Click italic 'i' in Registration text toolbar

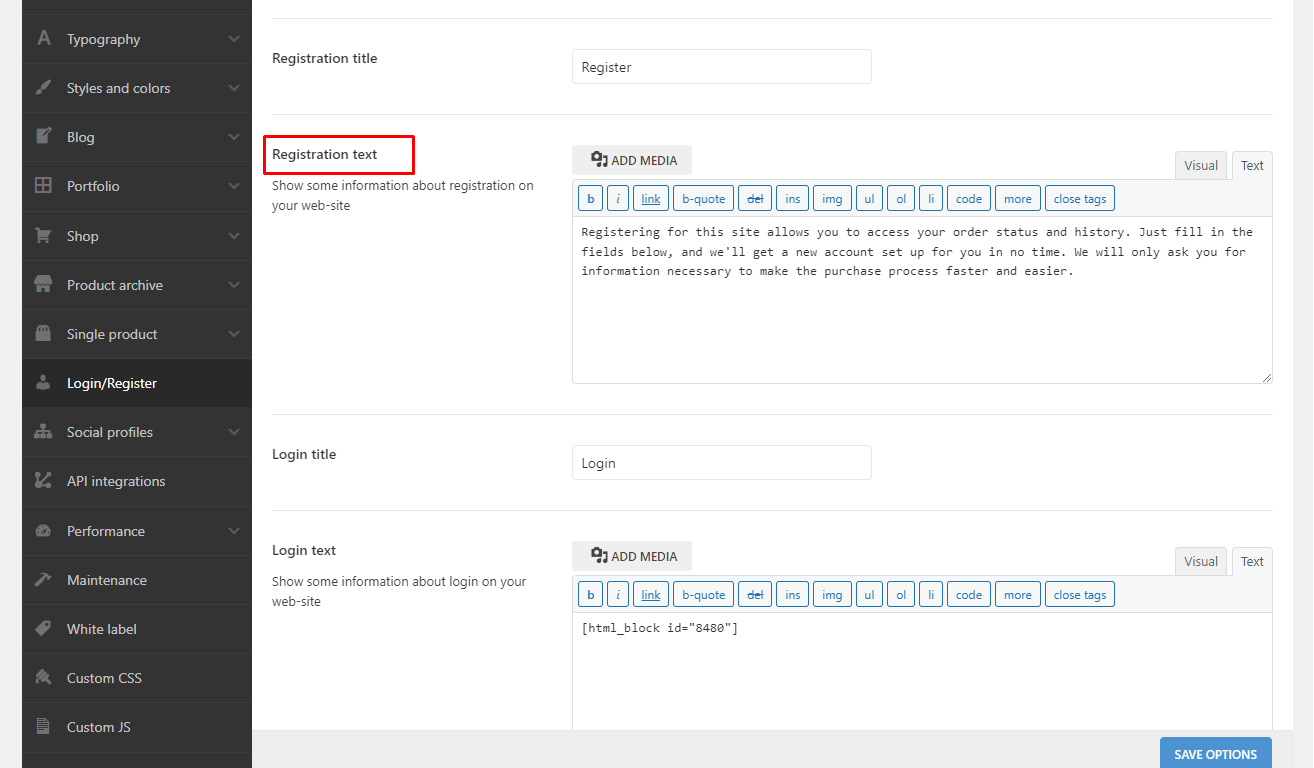618,199
